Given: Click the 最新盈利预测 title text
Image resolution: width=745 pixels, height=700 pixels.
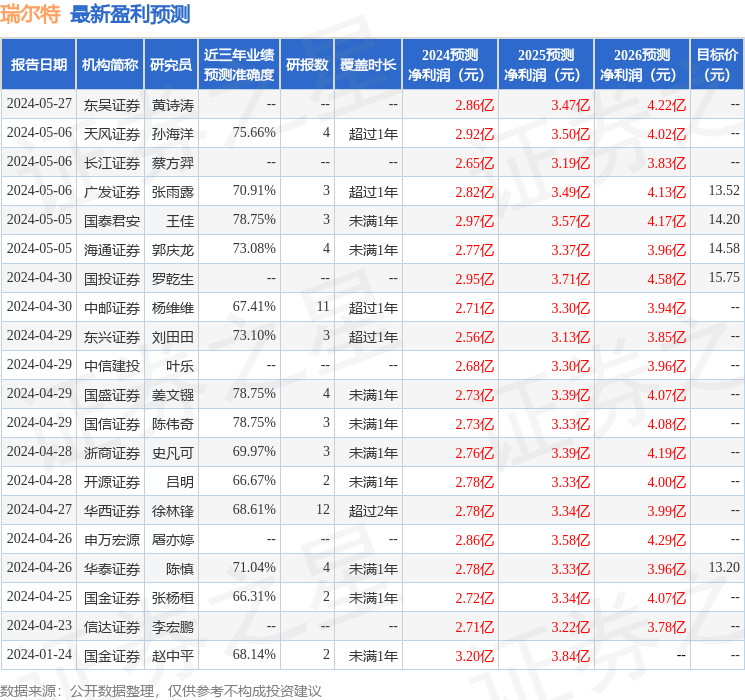Looking at the screenshot, I should pos(130,14).
